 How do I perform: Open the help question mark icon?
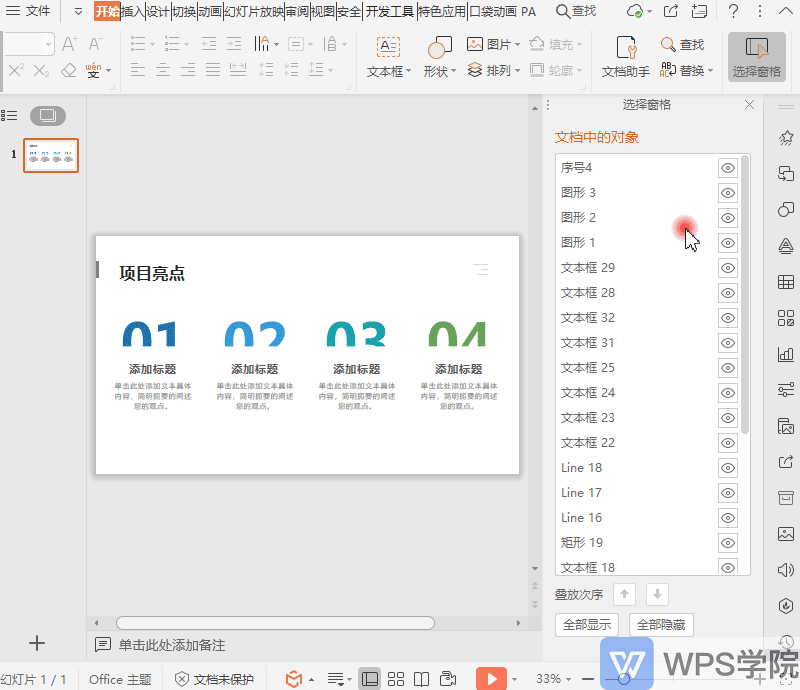point(733,11)
